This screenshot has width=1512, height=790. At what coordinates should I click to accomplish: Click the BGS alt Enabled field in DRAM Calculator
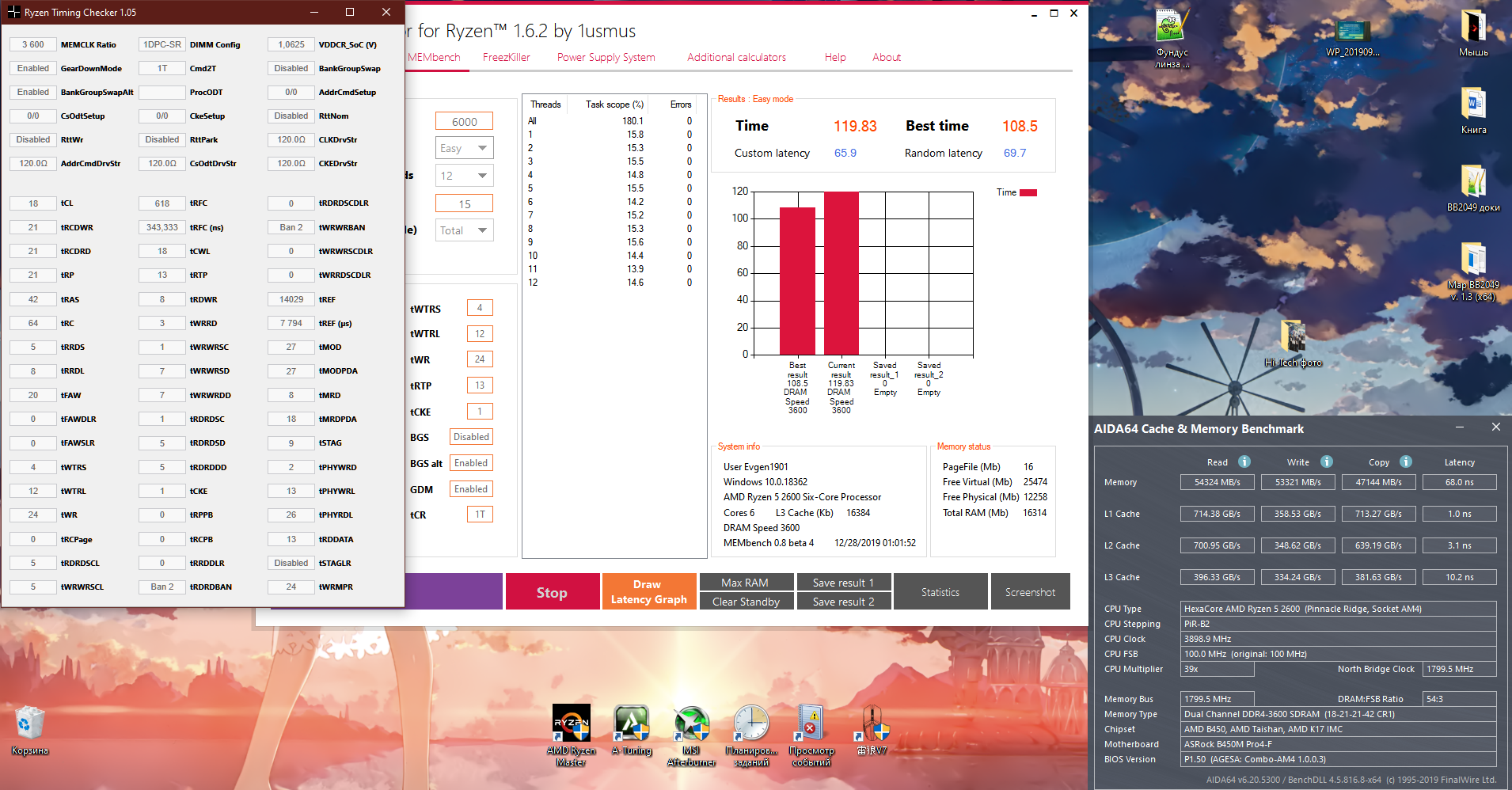(x=471, y=463)
